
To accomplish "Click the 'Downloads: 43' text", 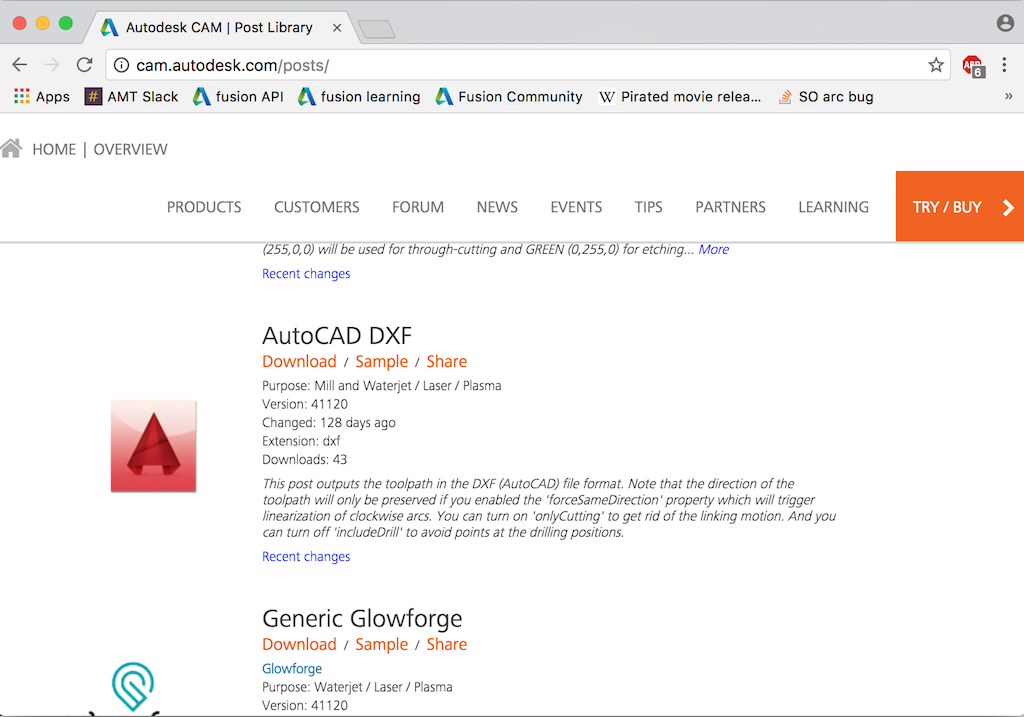I will tap(304, 460).
